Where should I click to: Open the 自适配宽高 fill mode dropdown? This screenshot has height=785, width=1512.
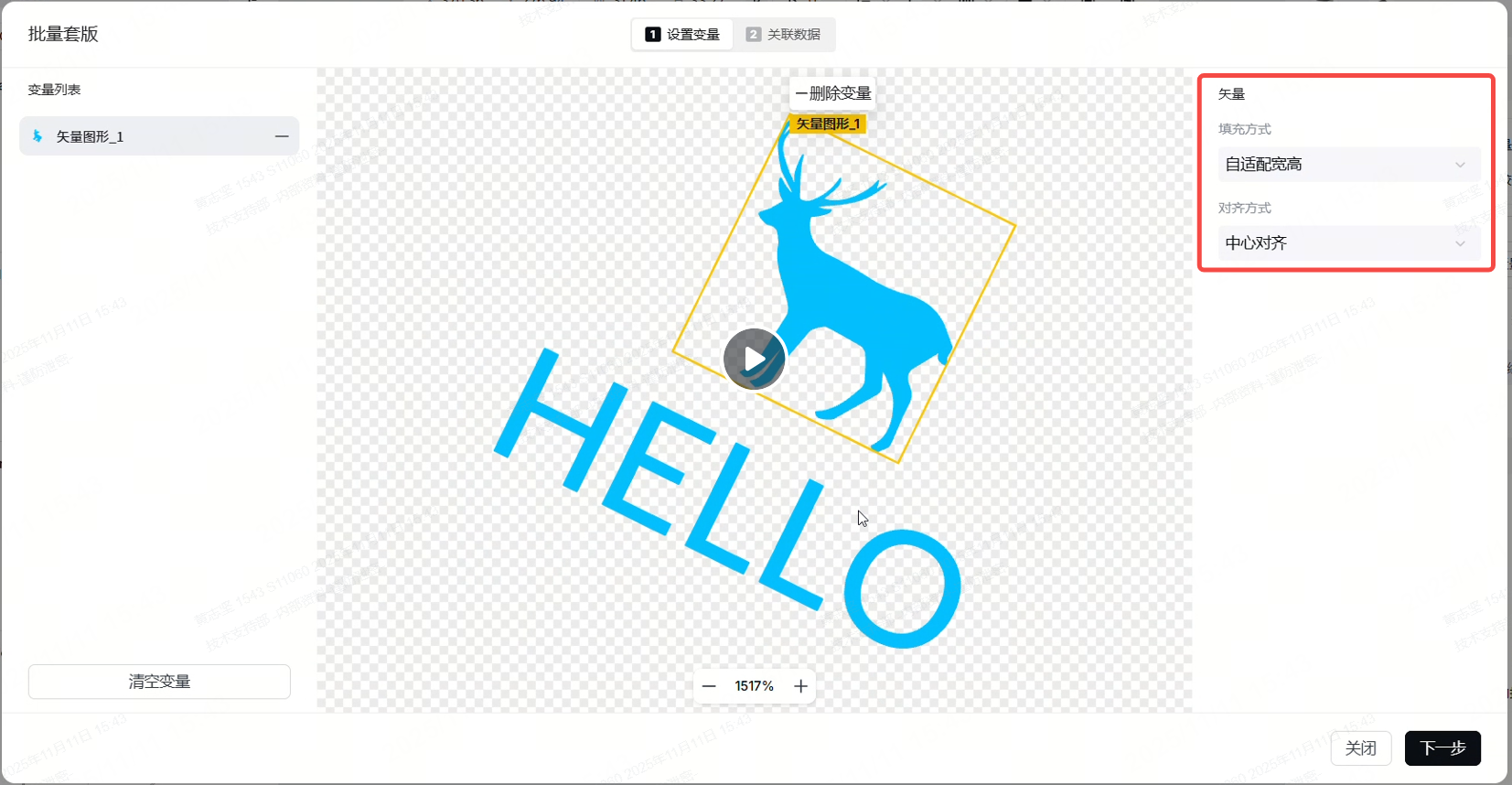pos(1348,165)
